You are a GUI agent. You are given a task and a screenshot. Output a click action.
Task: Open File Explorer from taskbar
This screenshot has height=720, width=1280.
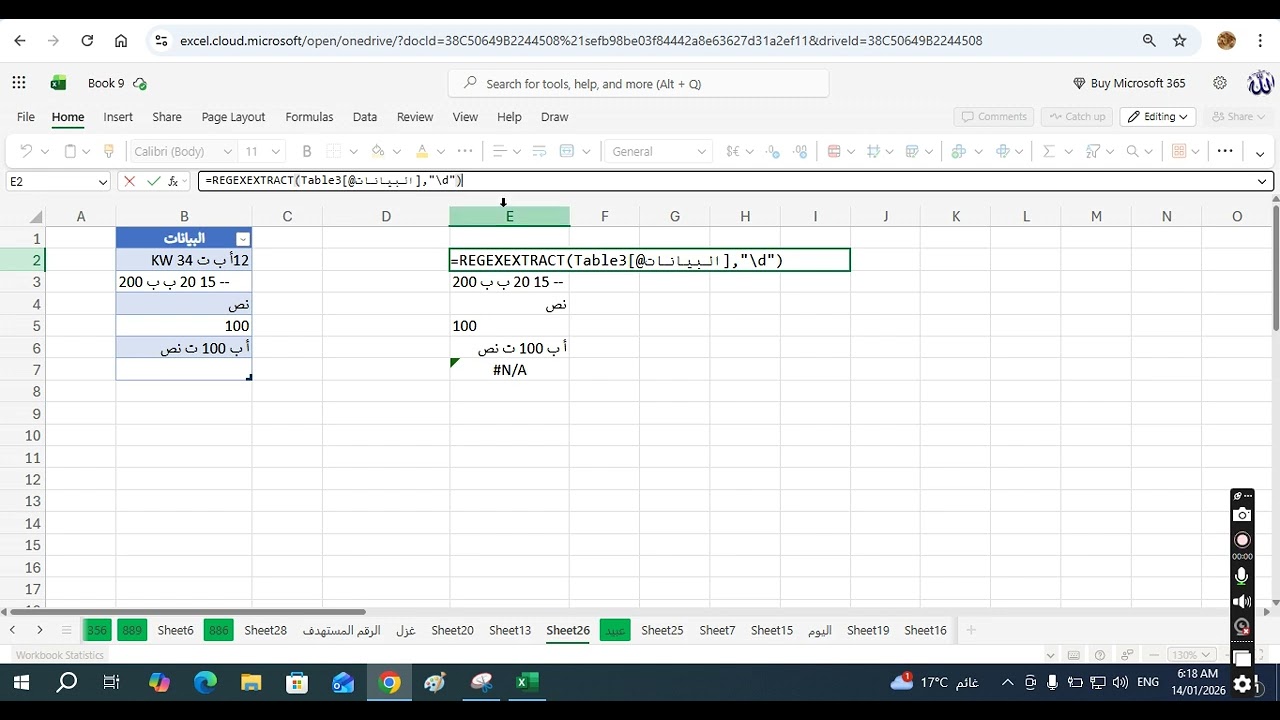(251, 683)
